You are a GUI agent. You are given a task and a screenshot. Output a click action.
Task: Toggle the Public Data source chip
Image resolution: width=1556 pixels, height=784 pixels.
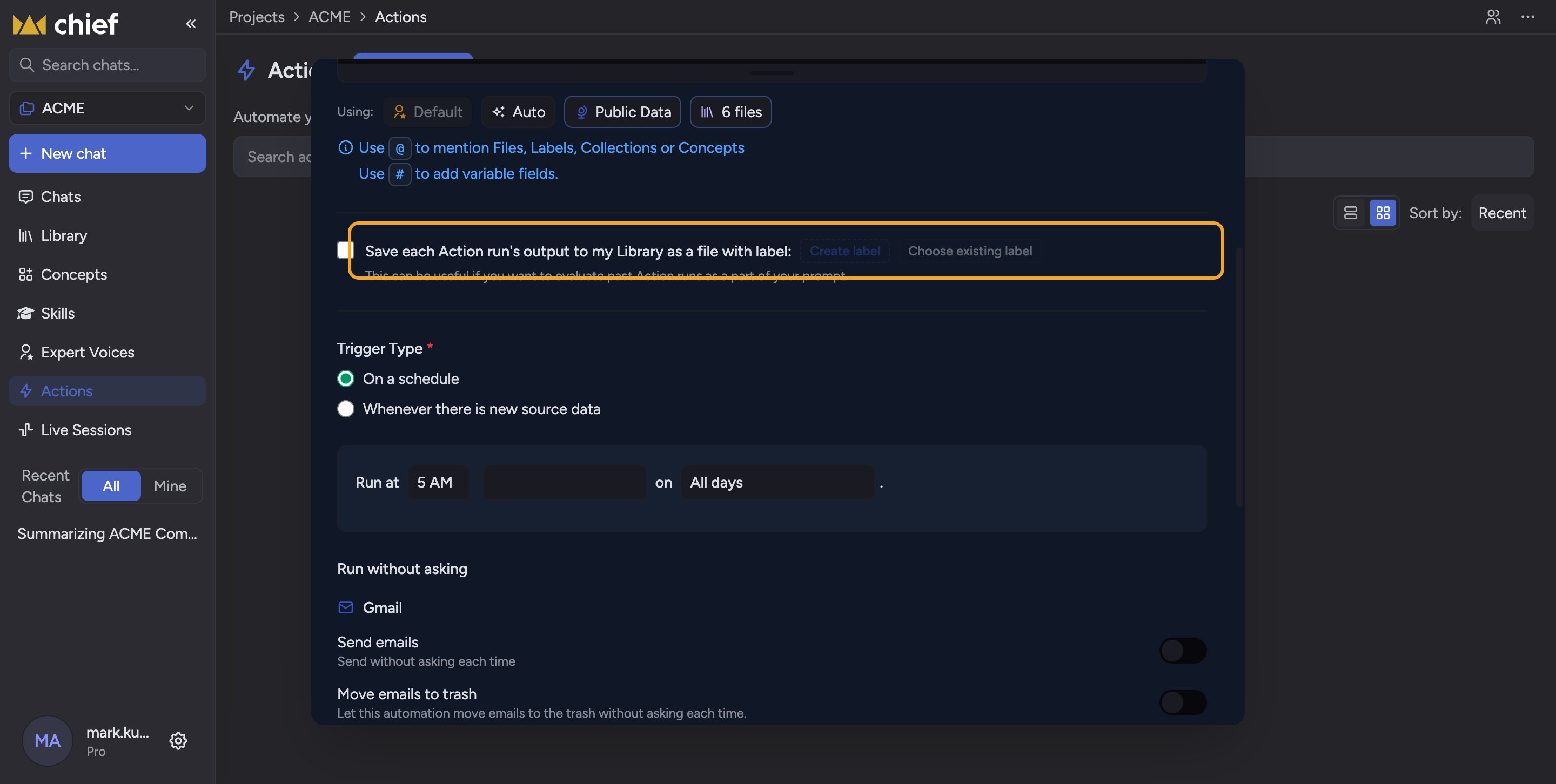click(623, 112)
